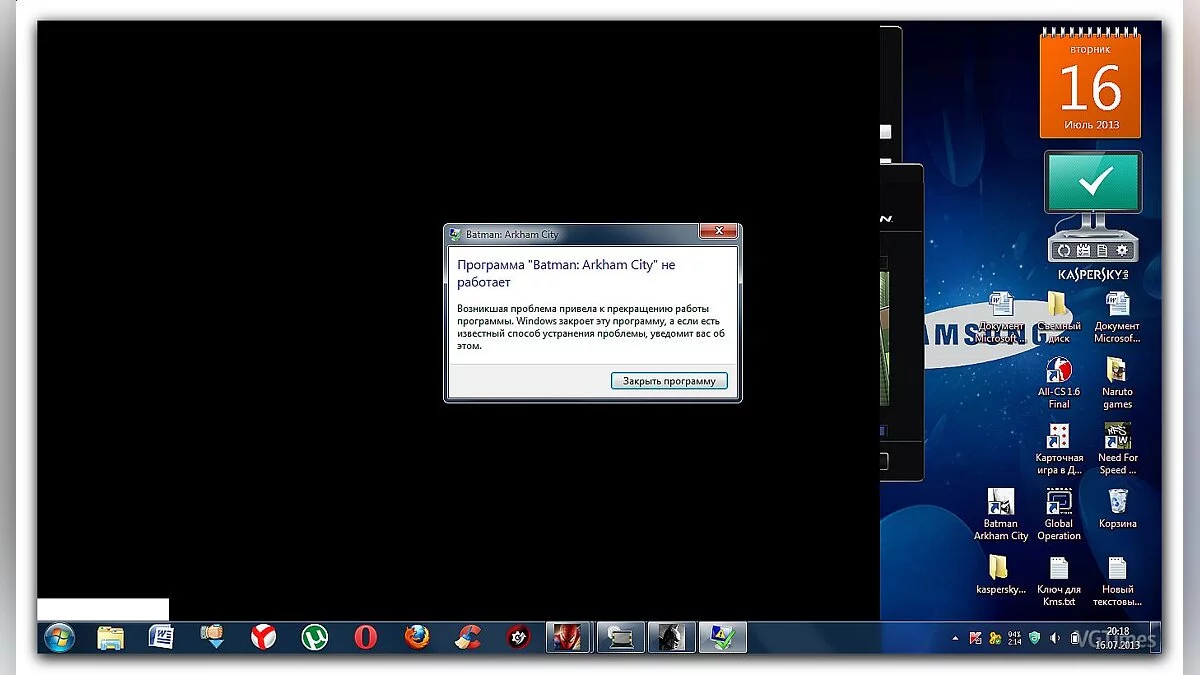Open the download manager taskbar icon with blue arrow
Screen dimensions: 1200x675
212,637
